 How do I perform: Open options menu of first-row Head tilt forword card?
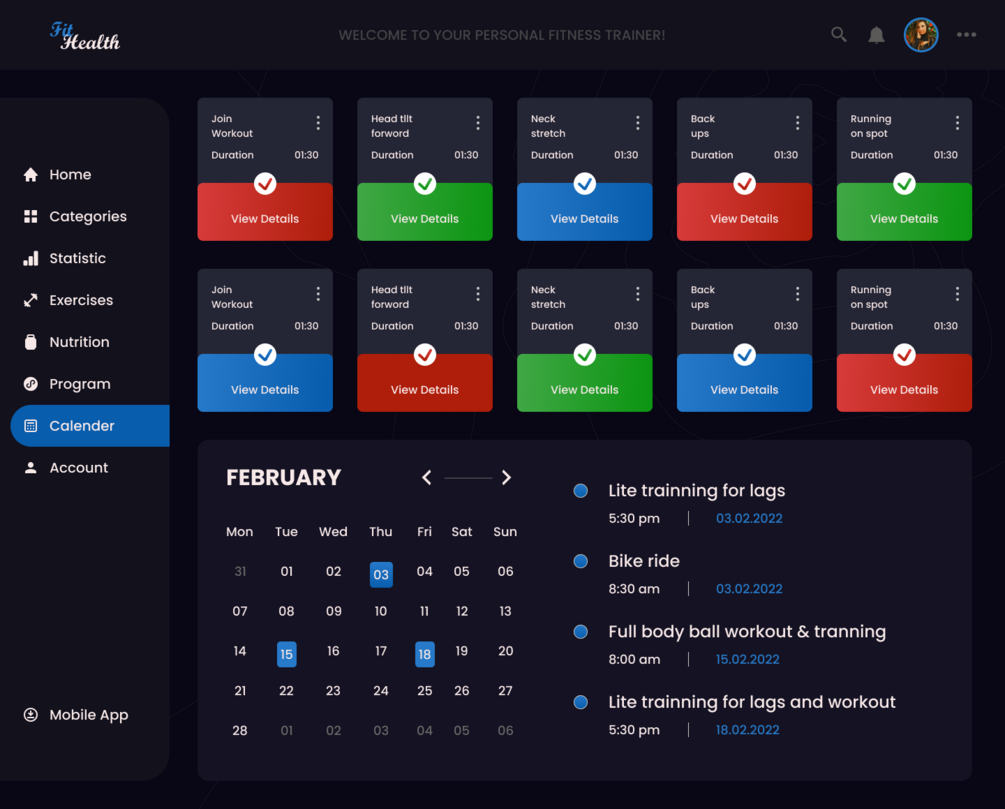click(478, 123)
